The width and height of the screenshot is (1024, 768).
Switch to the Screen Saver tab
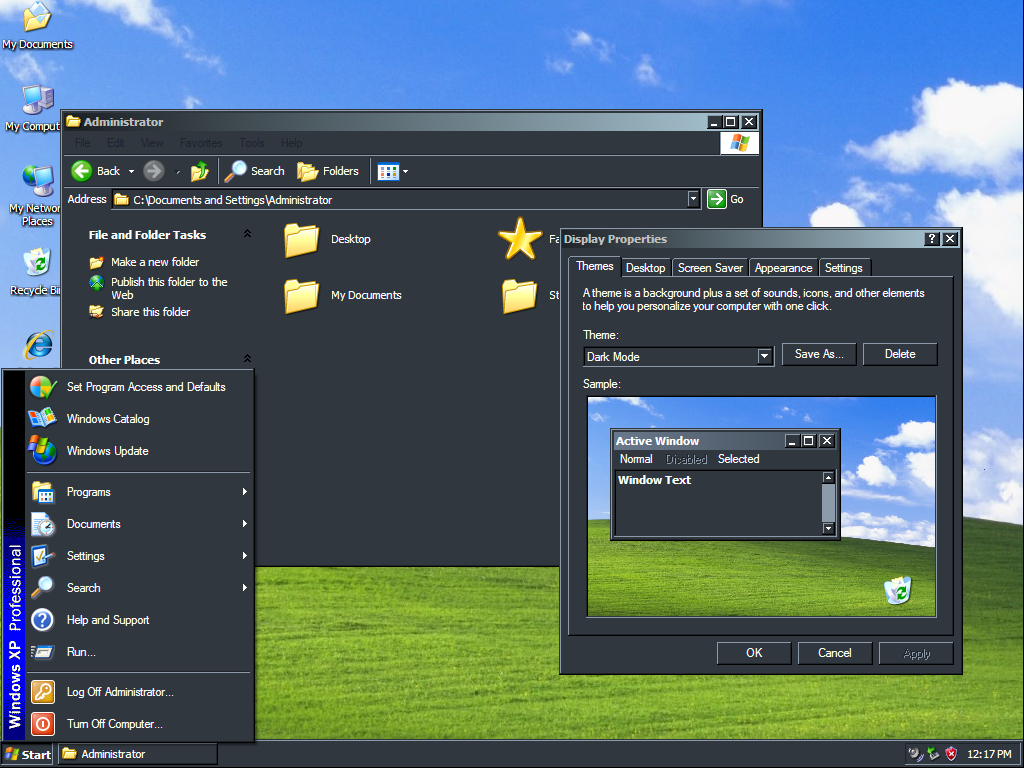[710, 268]
